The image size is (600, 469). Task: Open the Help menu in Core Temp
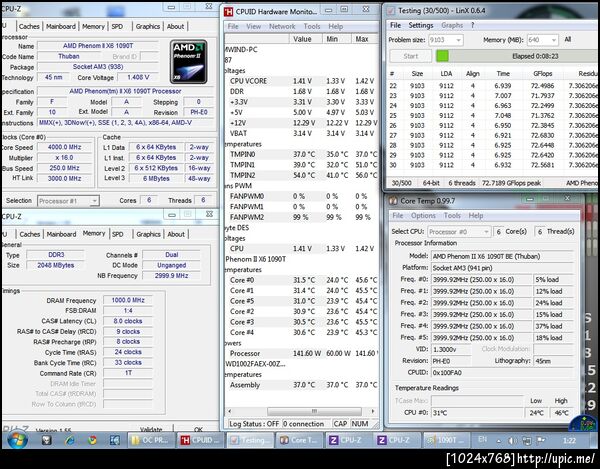click(476, 216)
